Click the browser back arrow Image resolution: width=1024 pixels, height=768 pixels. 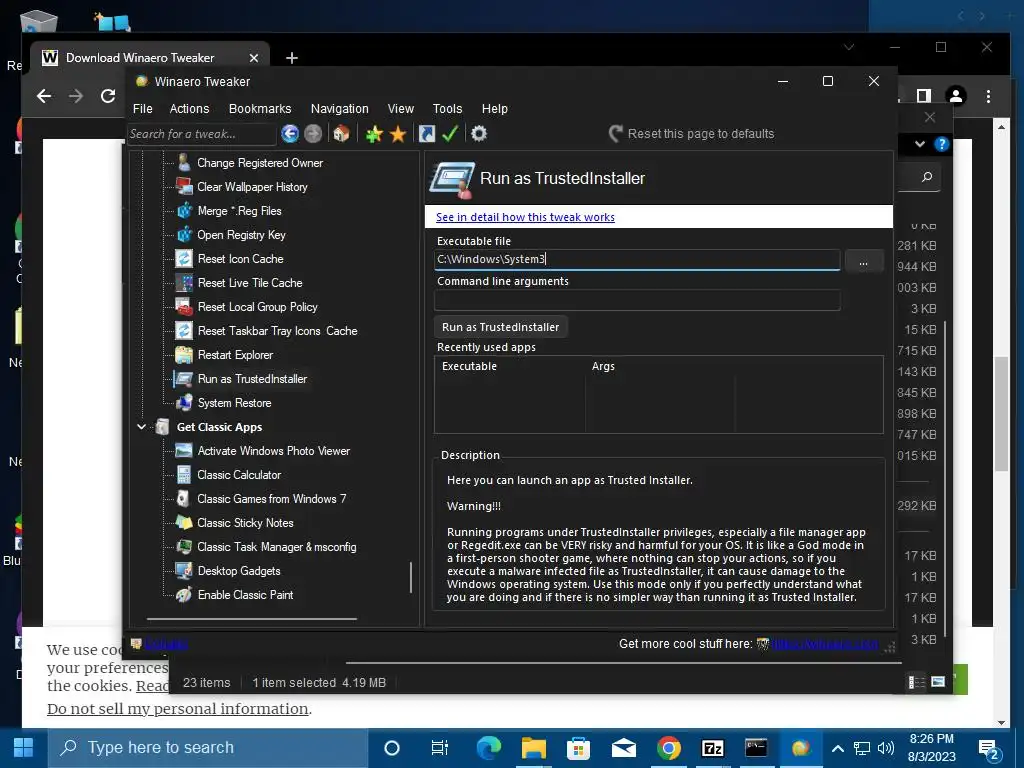click(x=44, y=97)
